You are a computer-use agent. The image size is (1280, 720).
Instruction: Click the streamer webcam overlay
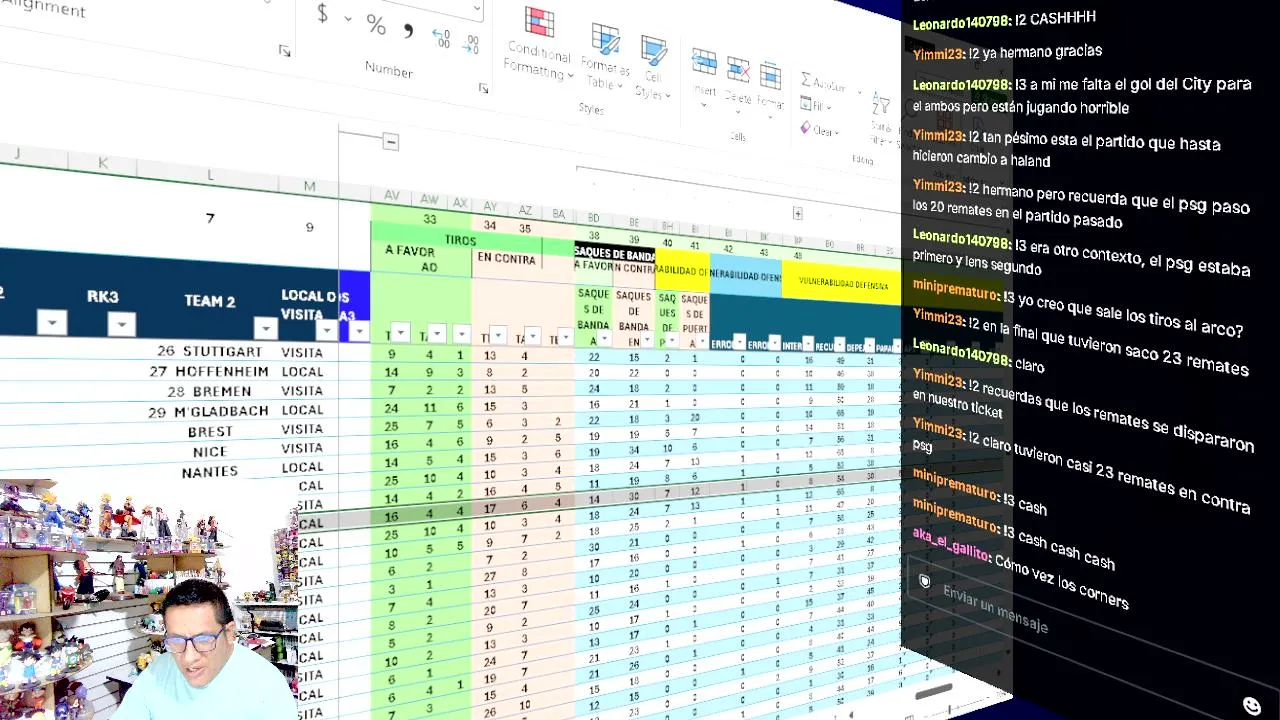(150, 600)
